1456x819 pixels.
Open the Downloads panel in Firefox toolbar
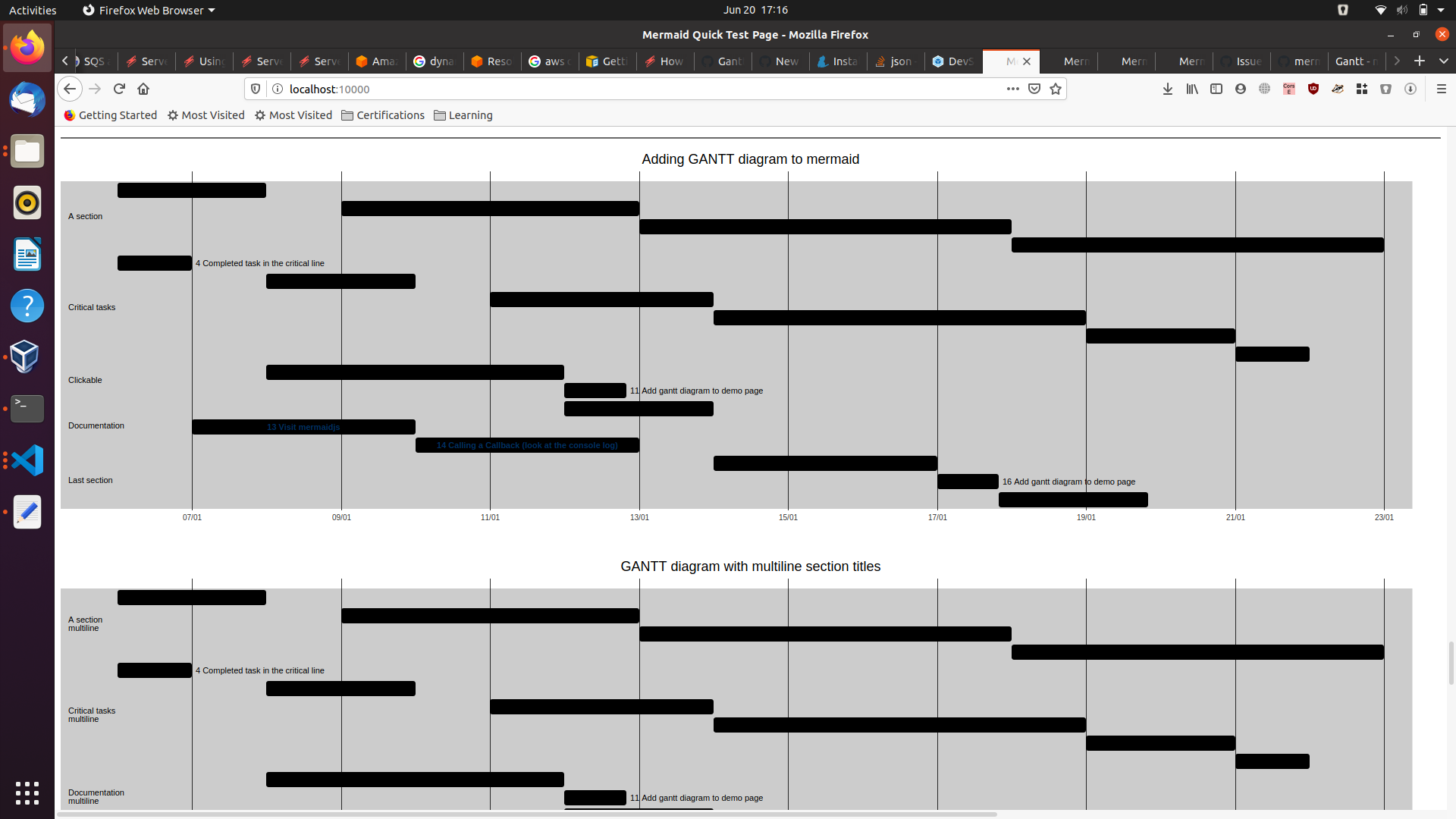[x=1168, y=89]
